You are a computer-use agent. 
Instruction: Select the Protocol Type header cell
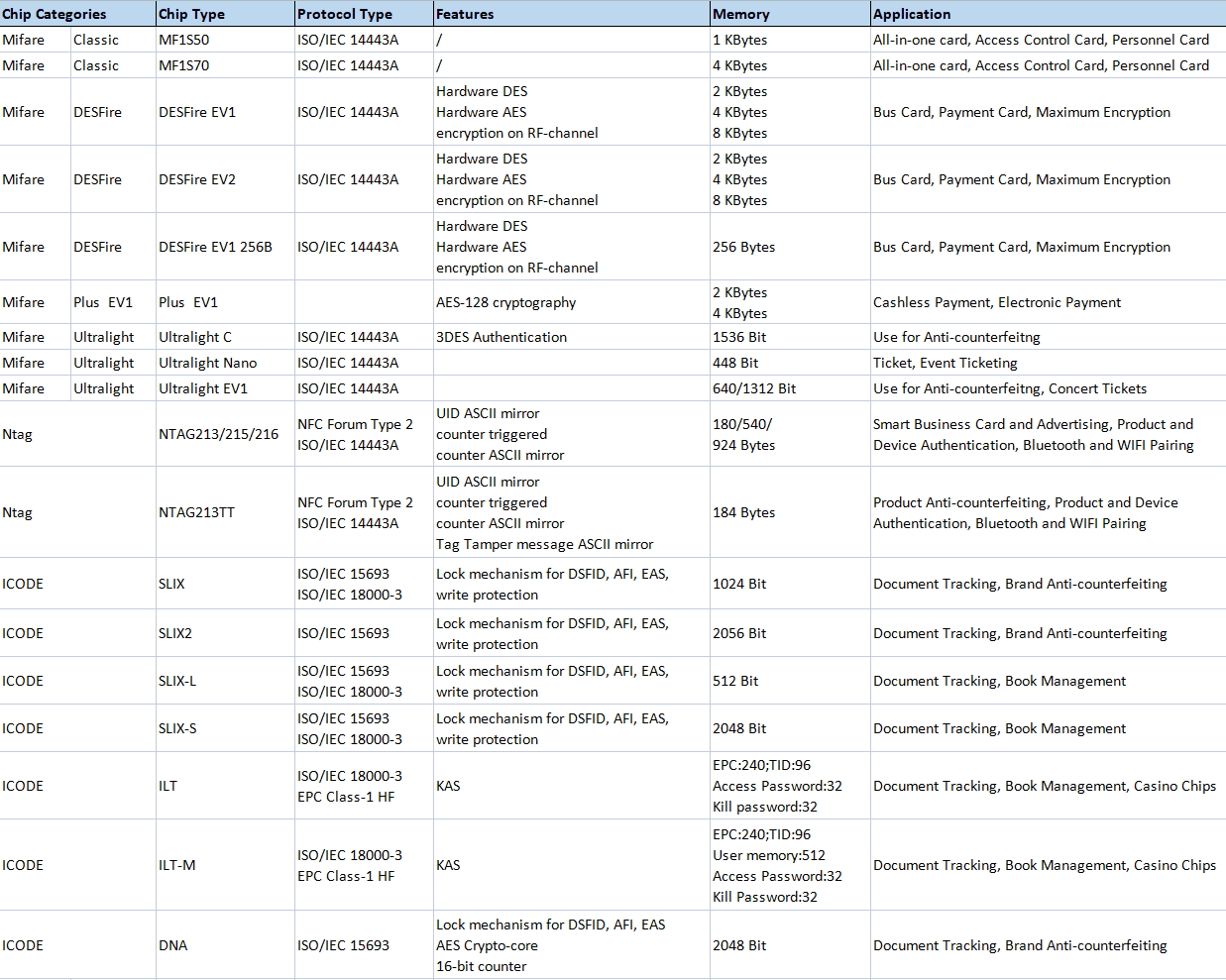pos(345,14)
